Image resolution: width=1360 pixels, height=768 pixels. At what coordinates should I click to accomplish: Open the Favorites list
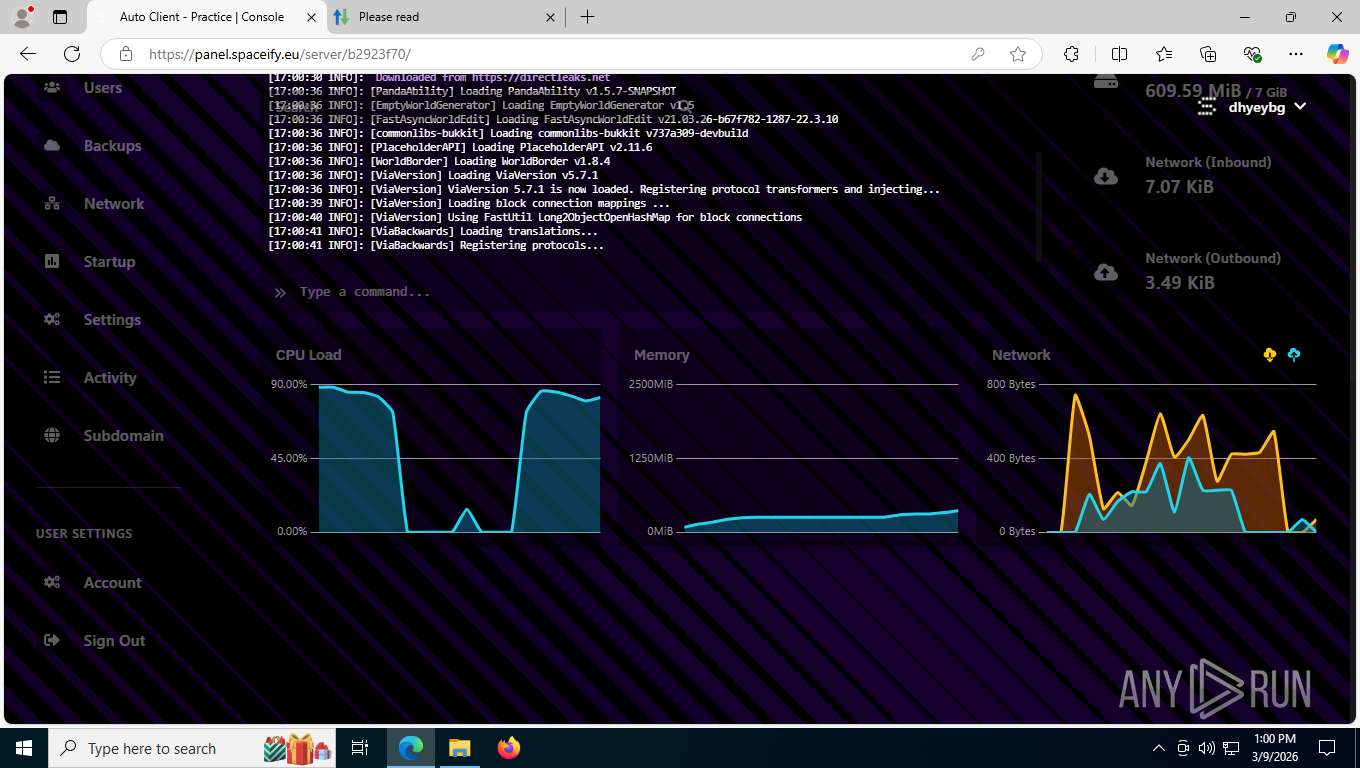pos(1164,54)
